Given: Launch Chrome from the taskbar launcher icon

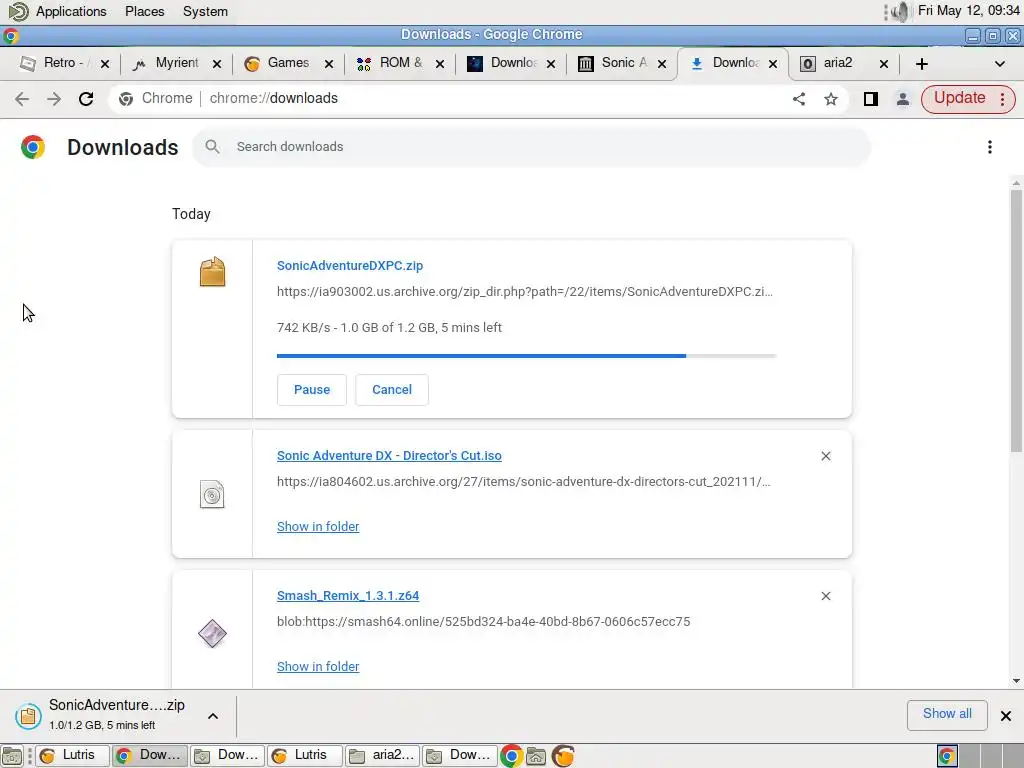Looking at the screenshot, I should [511, 756].
